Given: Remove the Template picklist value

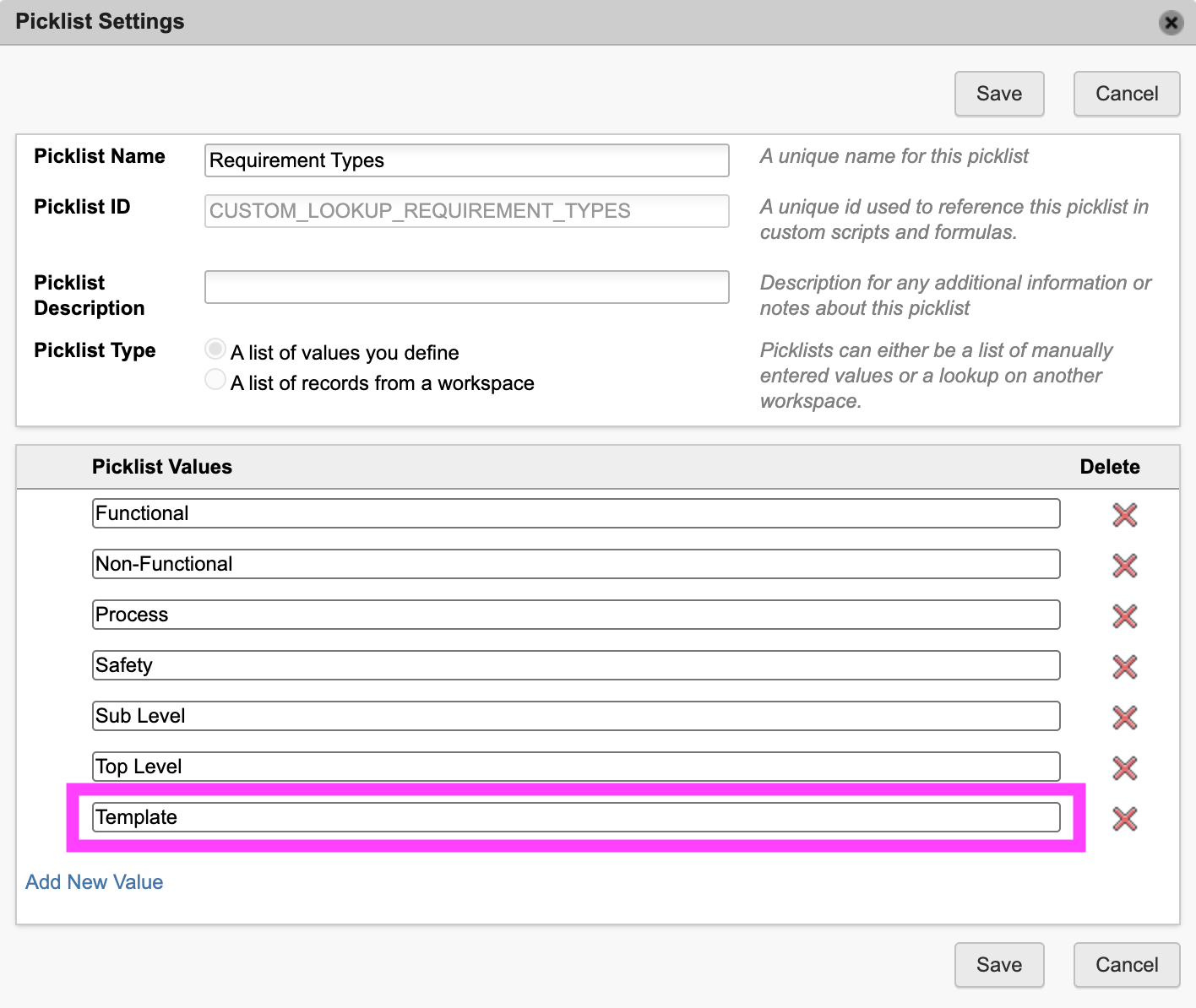Looking at the screenshot, I should coord(1125,819).
